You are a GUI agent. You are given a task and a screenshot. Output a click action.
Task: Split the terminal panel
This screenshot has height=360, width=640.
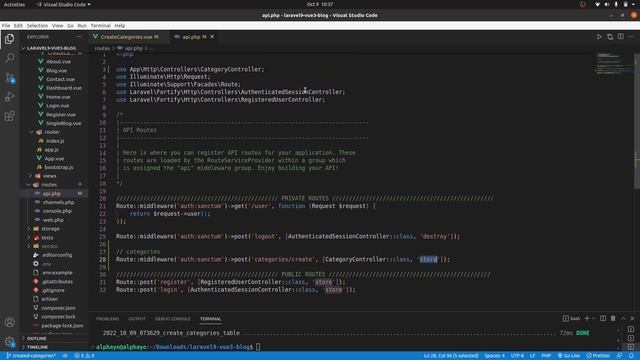point(603,318)
